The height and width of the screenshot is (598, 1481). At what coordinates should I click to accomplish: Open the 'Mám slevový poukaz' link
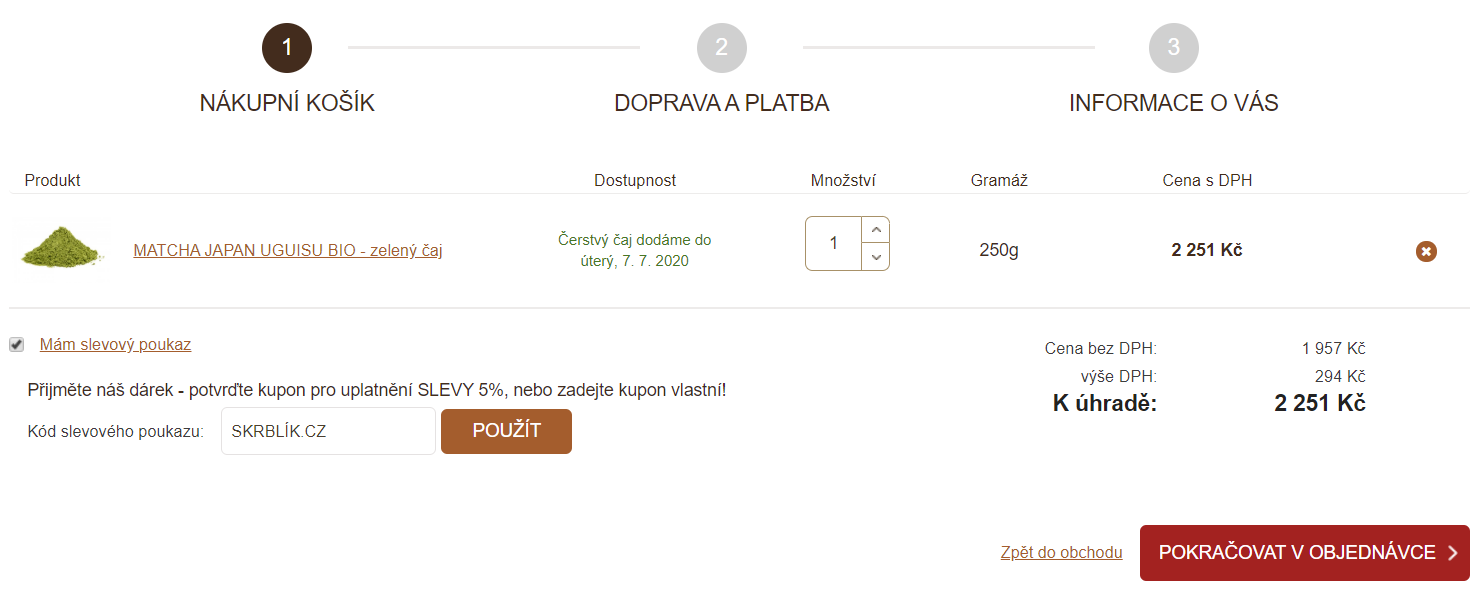[x=115, y=345]
